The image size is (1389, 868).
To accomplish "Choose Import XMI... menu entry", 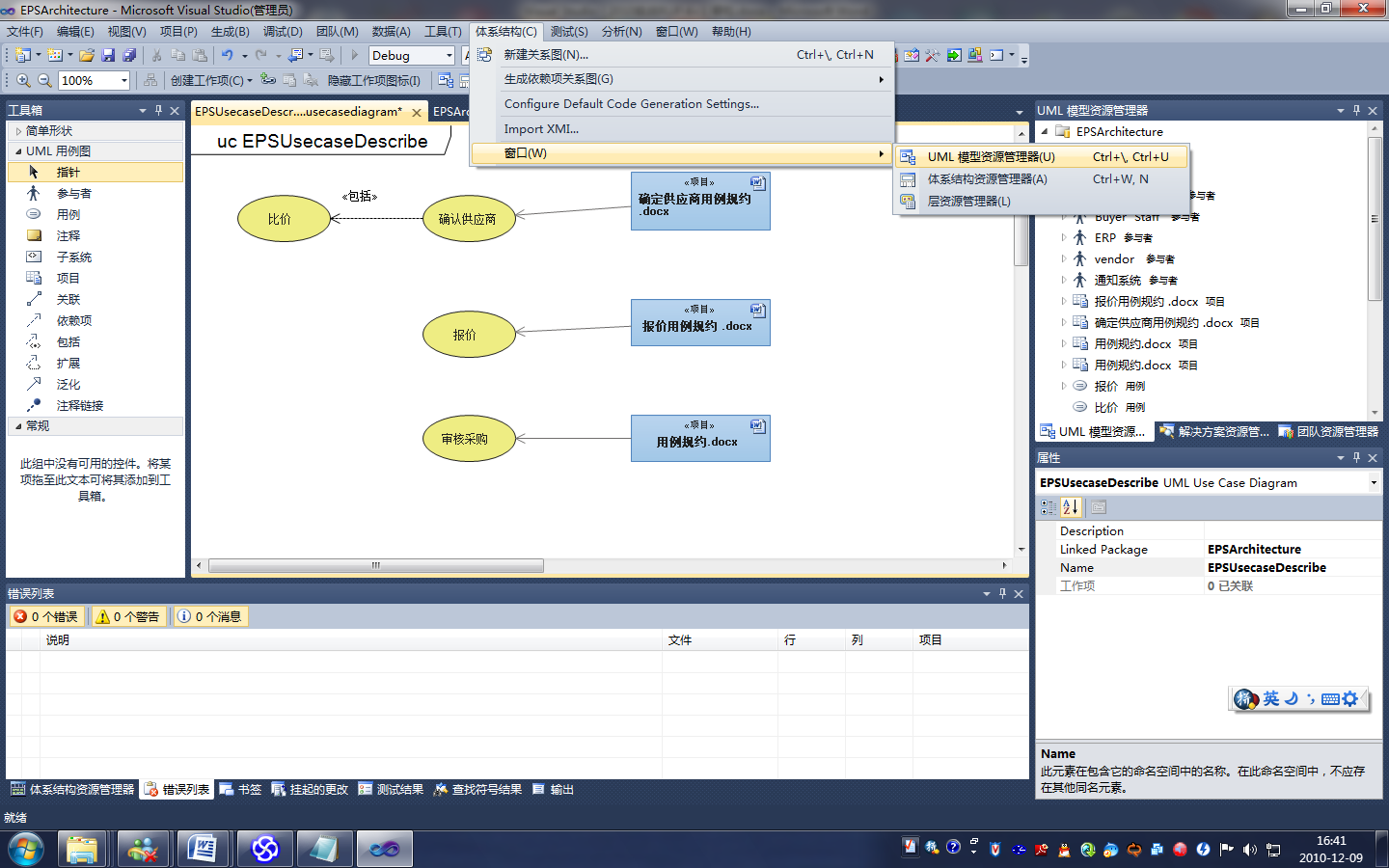I will click(682, 128).
